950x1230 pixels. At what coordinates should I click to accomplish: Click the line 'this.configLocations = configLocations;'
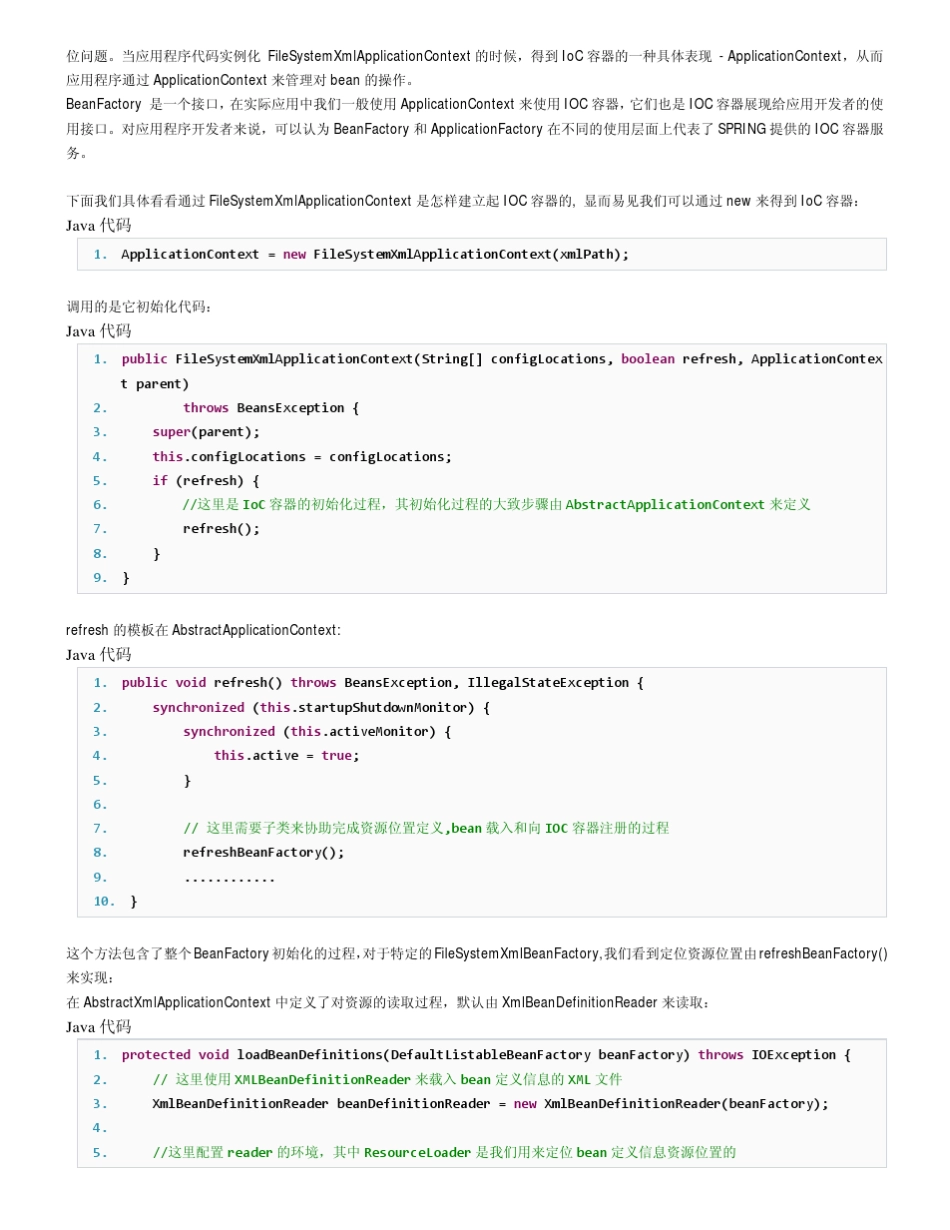302,457
